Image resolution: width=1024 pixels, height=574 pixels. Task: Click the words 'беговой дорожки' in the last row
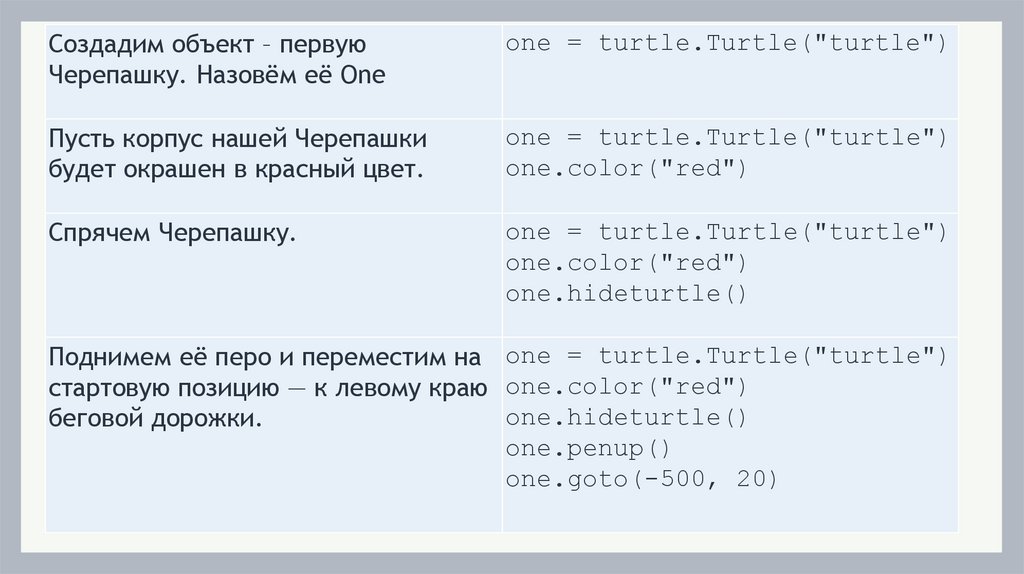coord(154,419)
